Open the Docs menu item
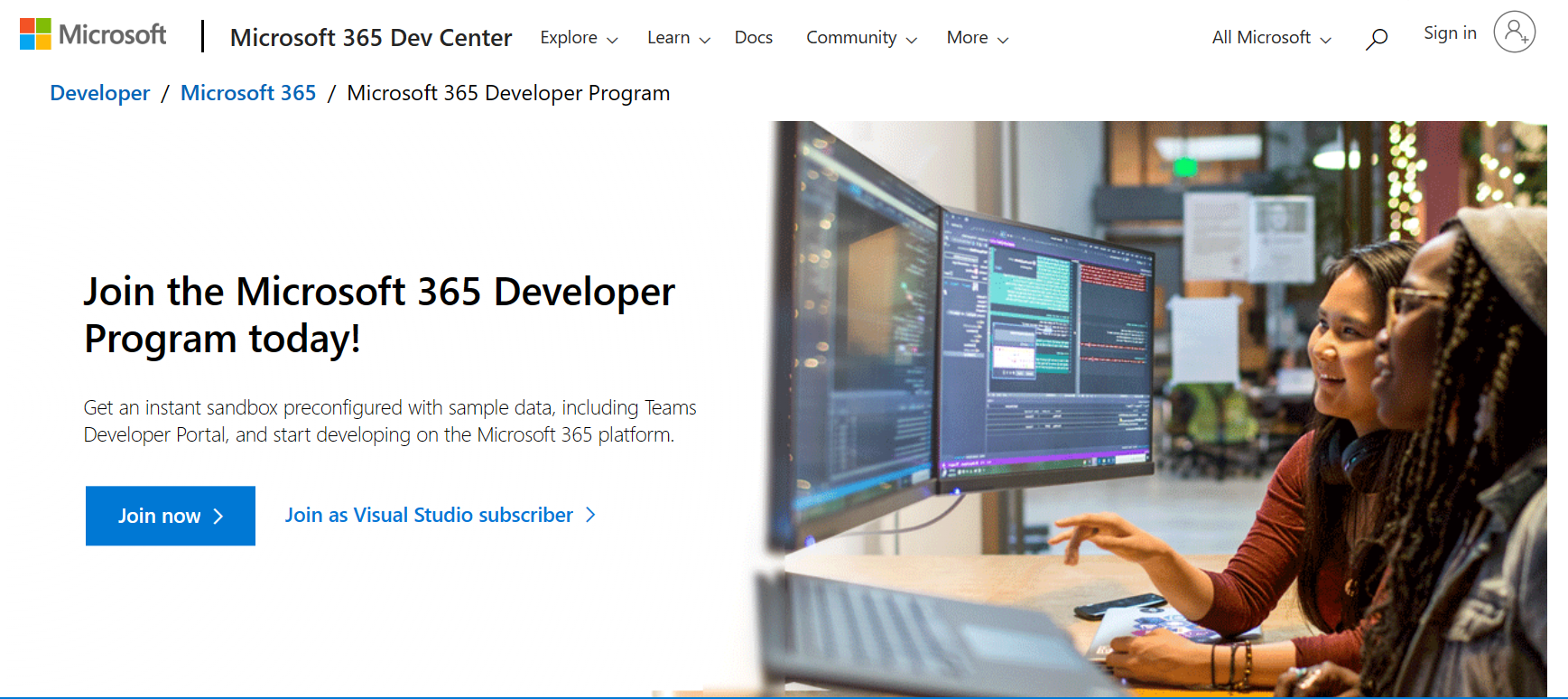Image resolution: width=1568 pixels, height=699 pixels. click(753, 38)
